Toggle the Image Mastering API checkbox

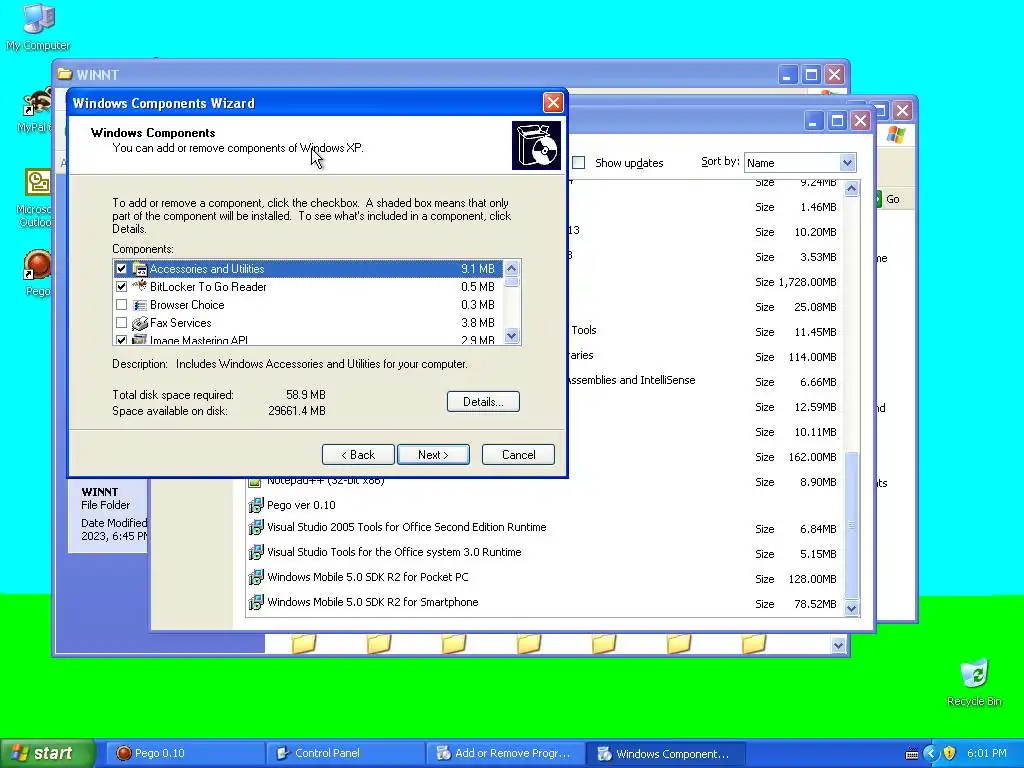click(x=121, y=340)
